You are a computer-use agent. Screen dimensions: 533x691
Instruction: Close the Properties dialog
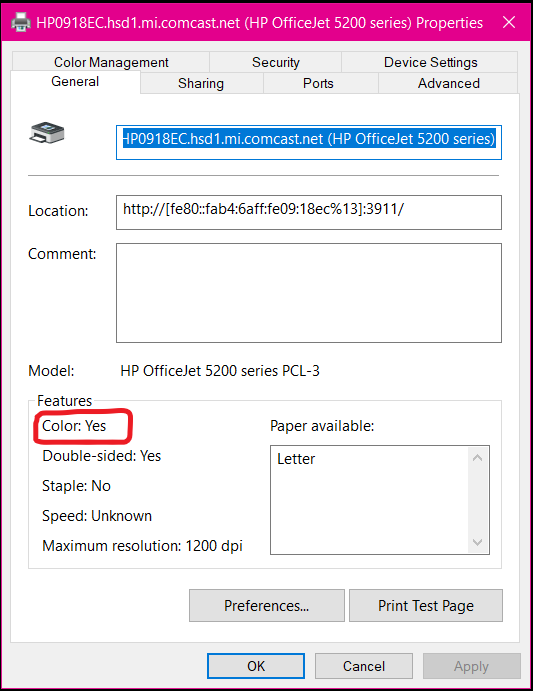pos(509,22)
